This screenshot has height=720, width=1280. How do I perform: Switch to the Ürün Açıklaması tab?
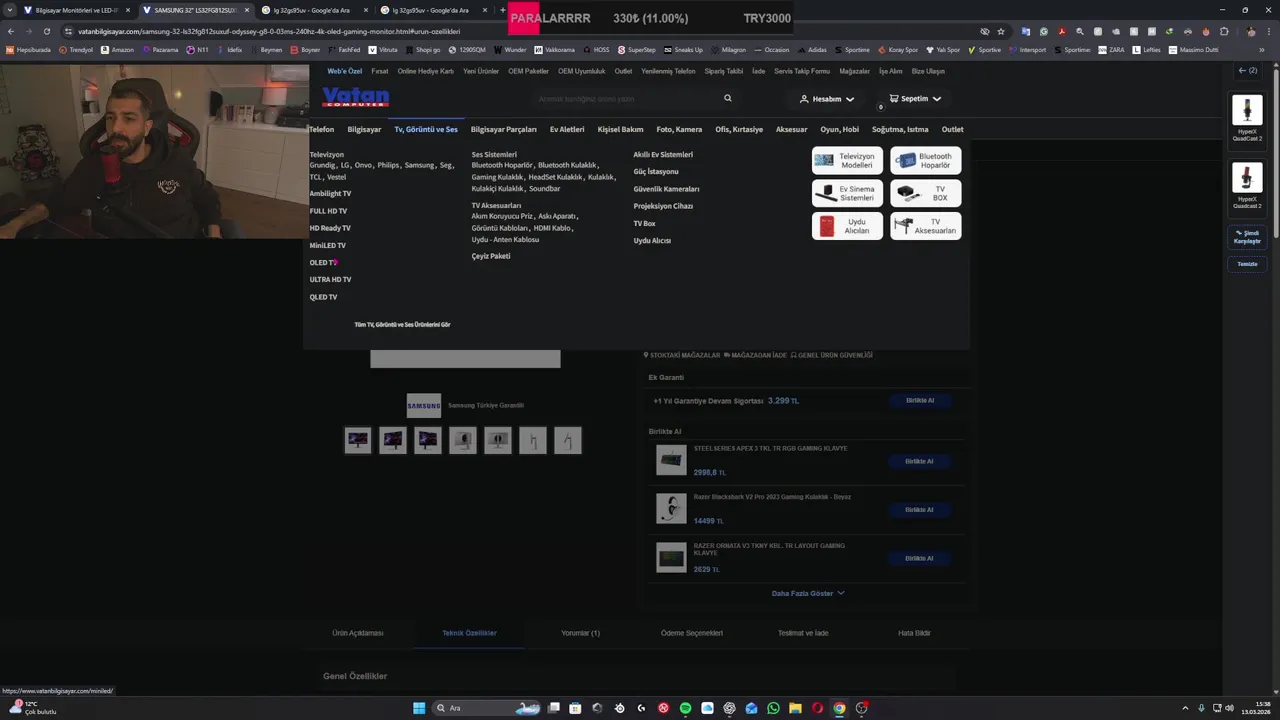(357, 633)
